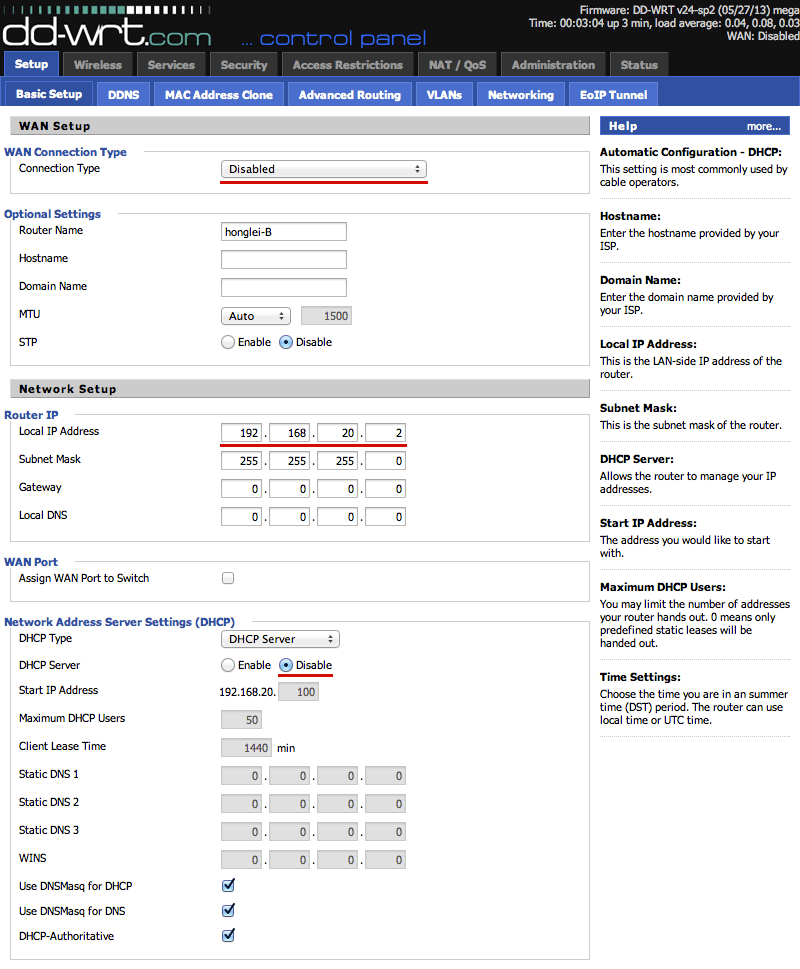This screenshot has width=800, height=969.
Task: Click Subnet Mask last octet field
Action: [x=385, y=460]
